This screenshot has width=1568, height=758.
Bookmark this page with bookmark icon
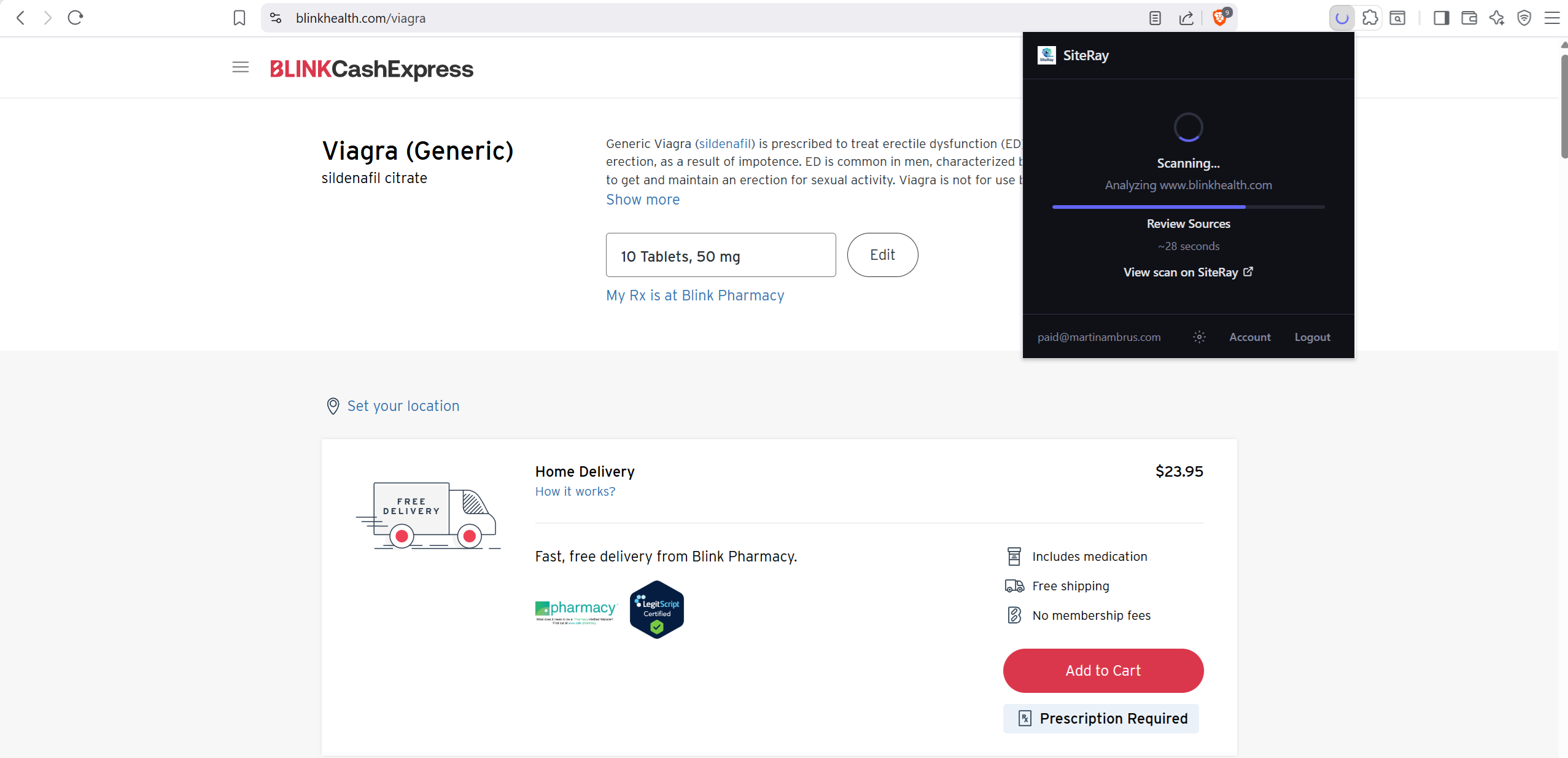tap(239, 18)
